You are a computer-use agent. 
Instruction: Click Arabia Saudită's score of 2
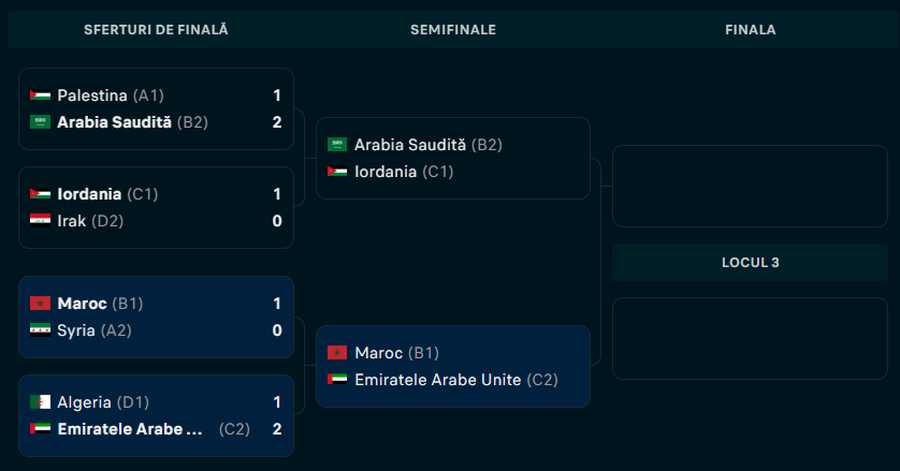[x=277, y=123]
